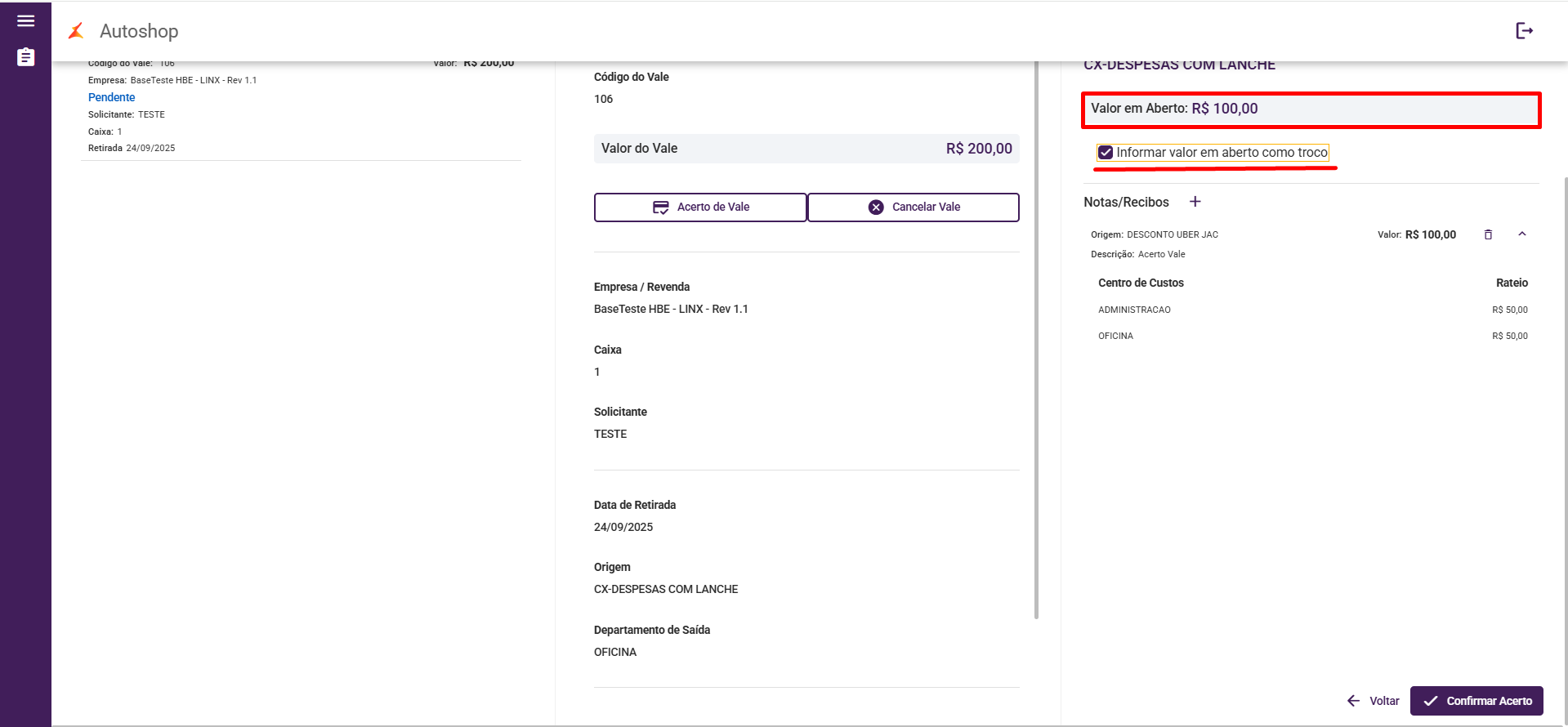Click the Acerto de Vale button

coord(700,207)
